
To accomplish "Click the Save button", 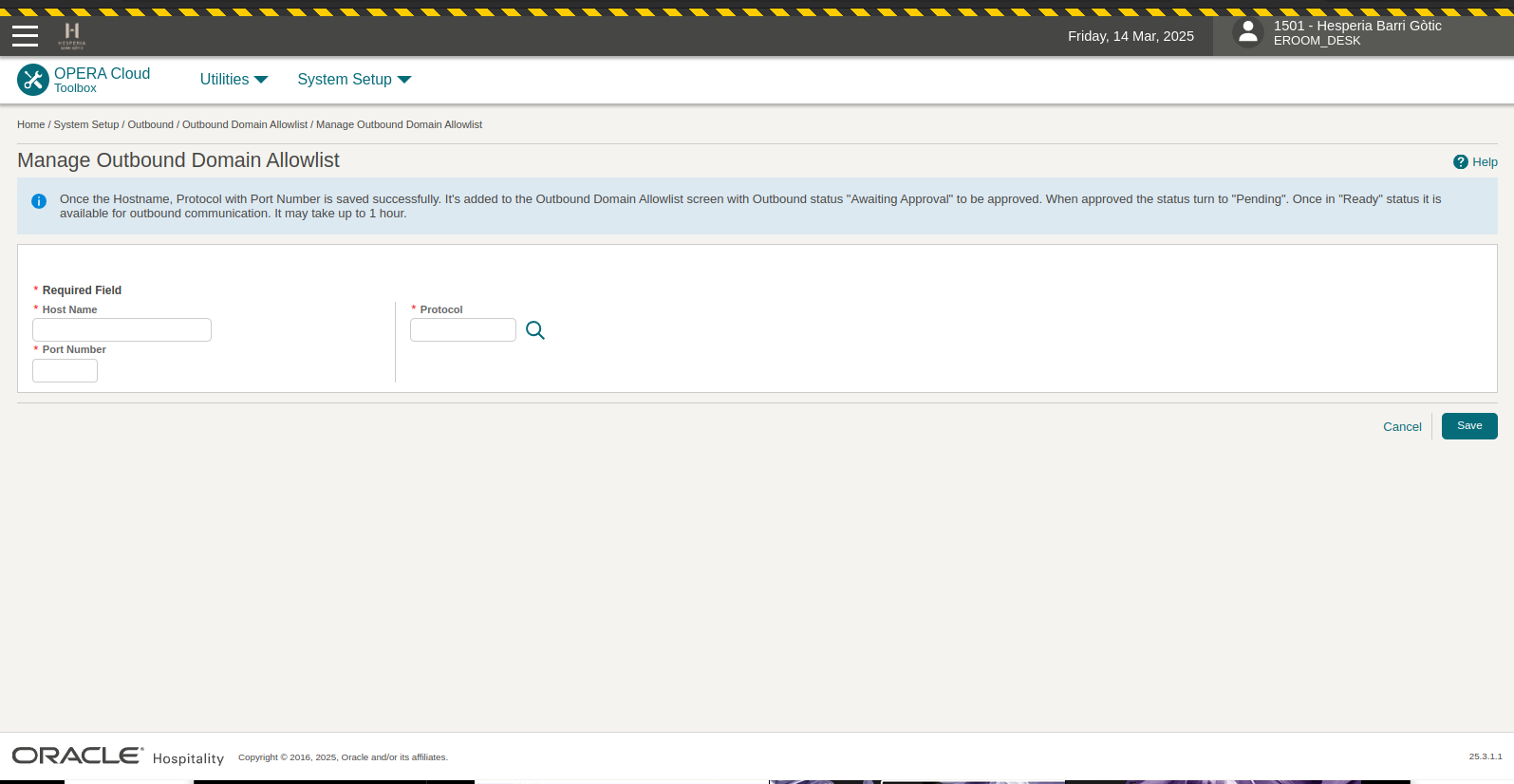I will [x=1468, y=426].
